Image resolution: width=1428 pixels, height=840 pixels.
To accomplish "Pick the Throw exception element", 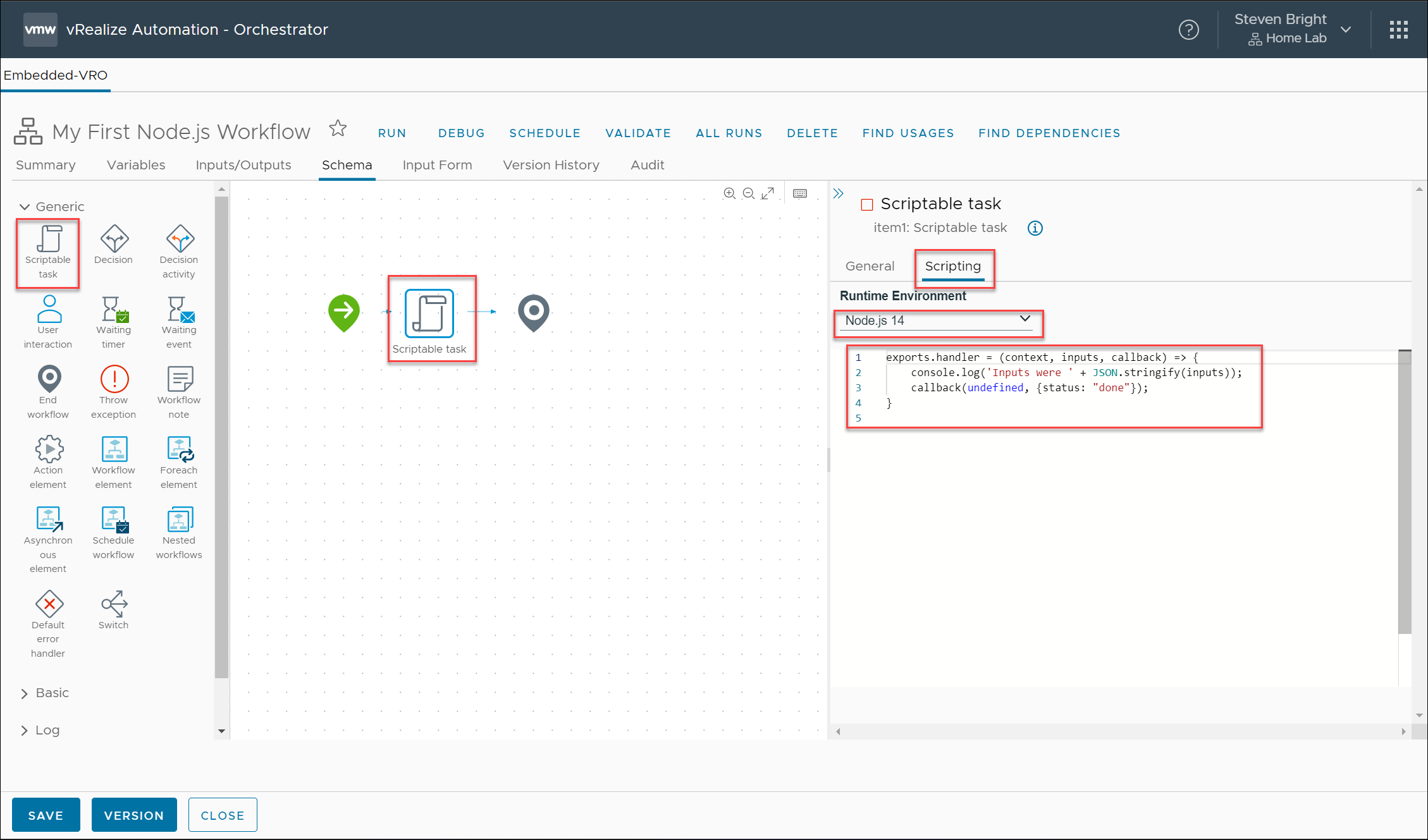I will 114,379.
